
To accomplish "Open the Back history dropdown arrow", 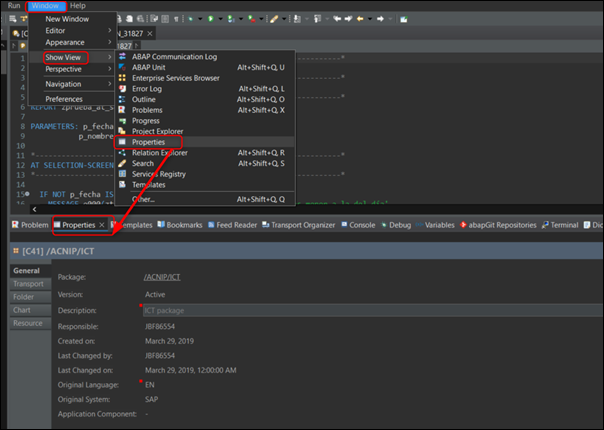I will (370, 19).
